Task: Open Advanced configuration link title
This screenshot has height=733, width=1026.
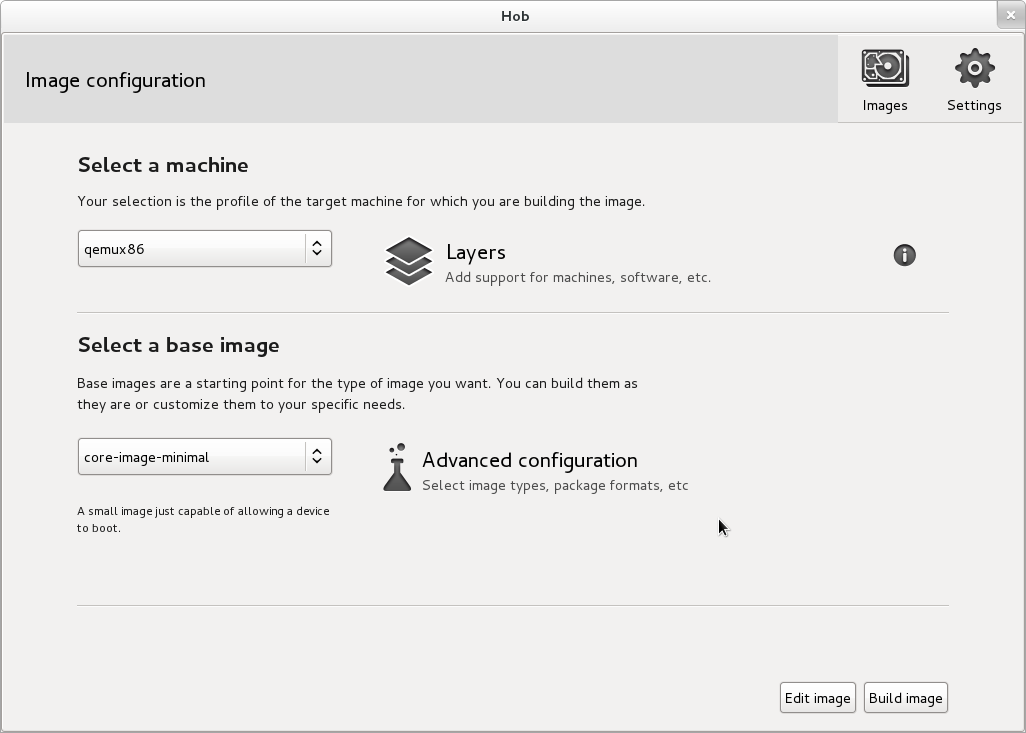Action: 529,460
